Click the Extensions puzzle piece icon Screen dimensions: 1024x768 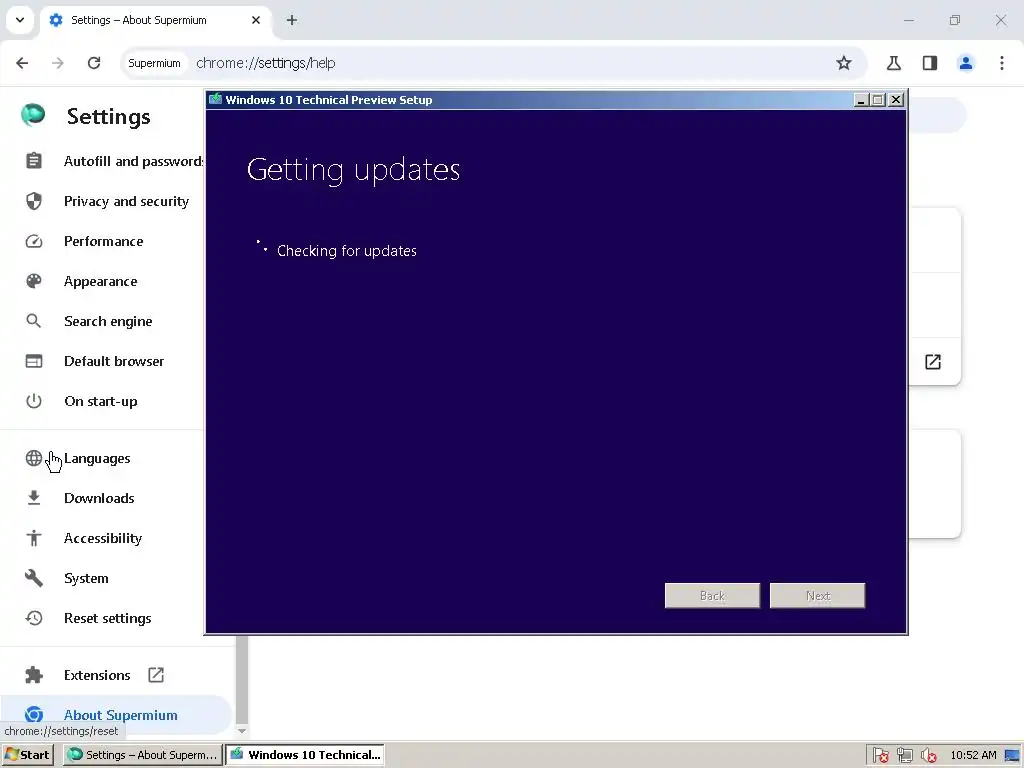pos(34,675)
